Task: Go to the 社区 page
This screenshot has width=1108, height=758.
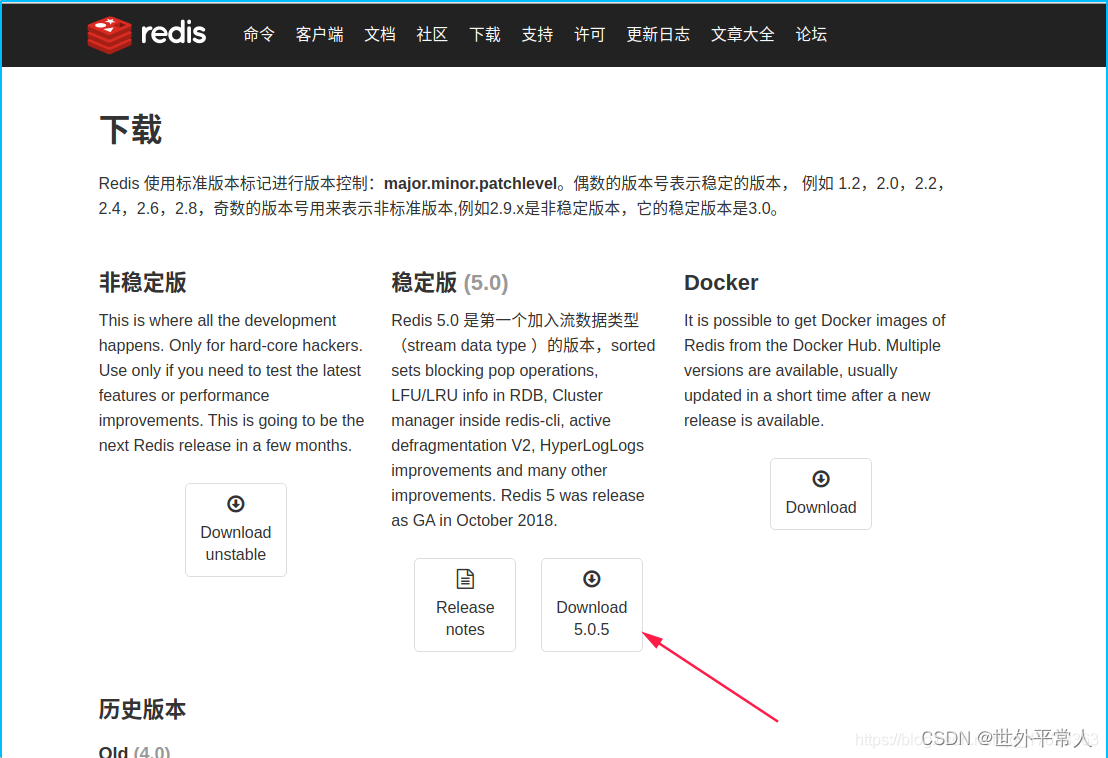Action: pos(431,34)
